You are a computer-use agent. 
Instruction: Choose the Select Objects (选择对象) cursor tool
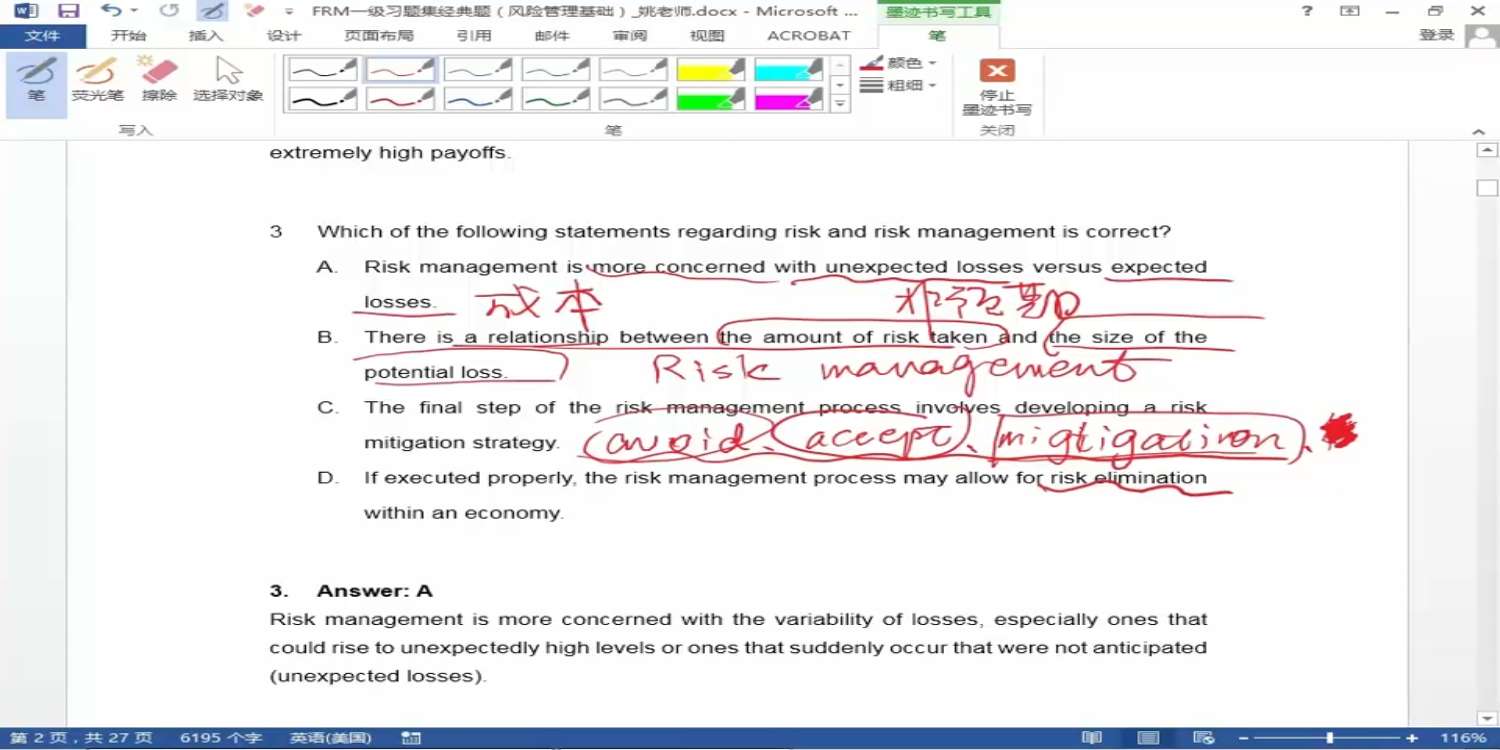coord(228,80)
